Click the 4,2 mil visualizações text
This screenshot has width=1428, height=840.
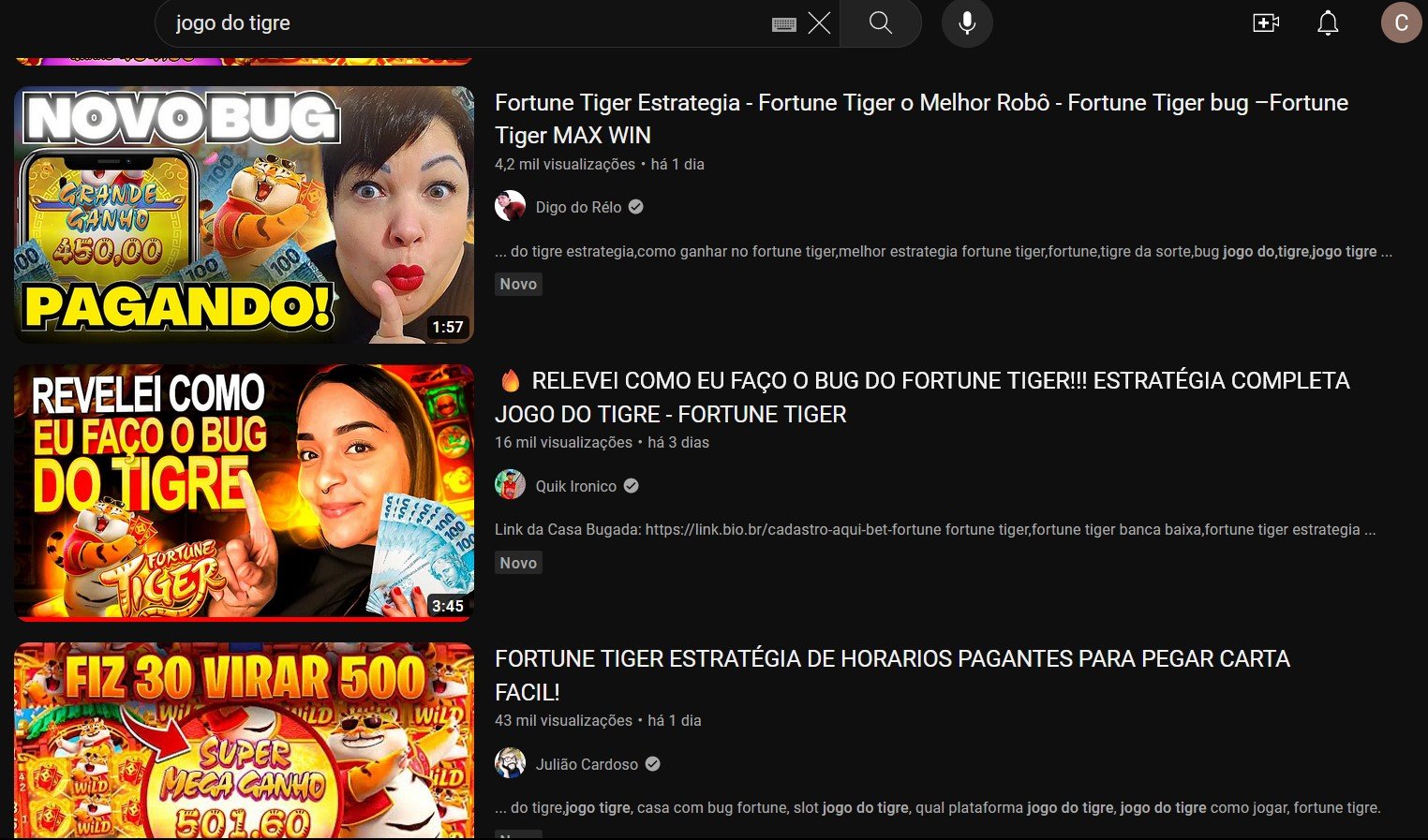click(x=565, y=164)
